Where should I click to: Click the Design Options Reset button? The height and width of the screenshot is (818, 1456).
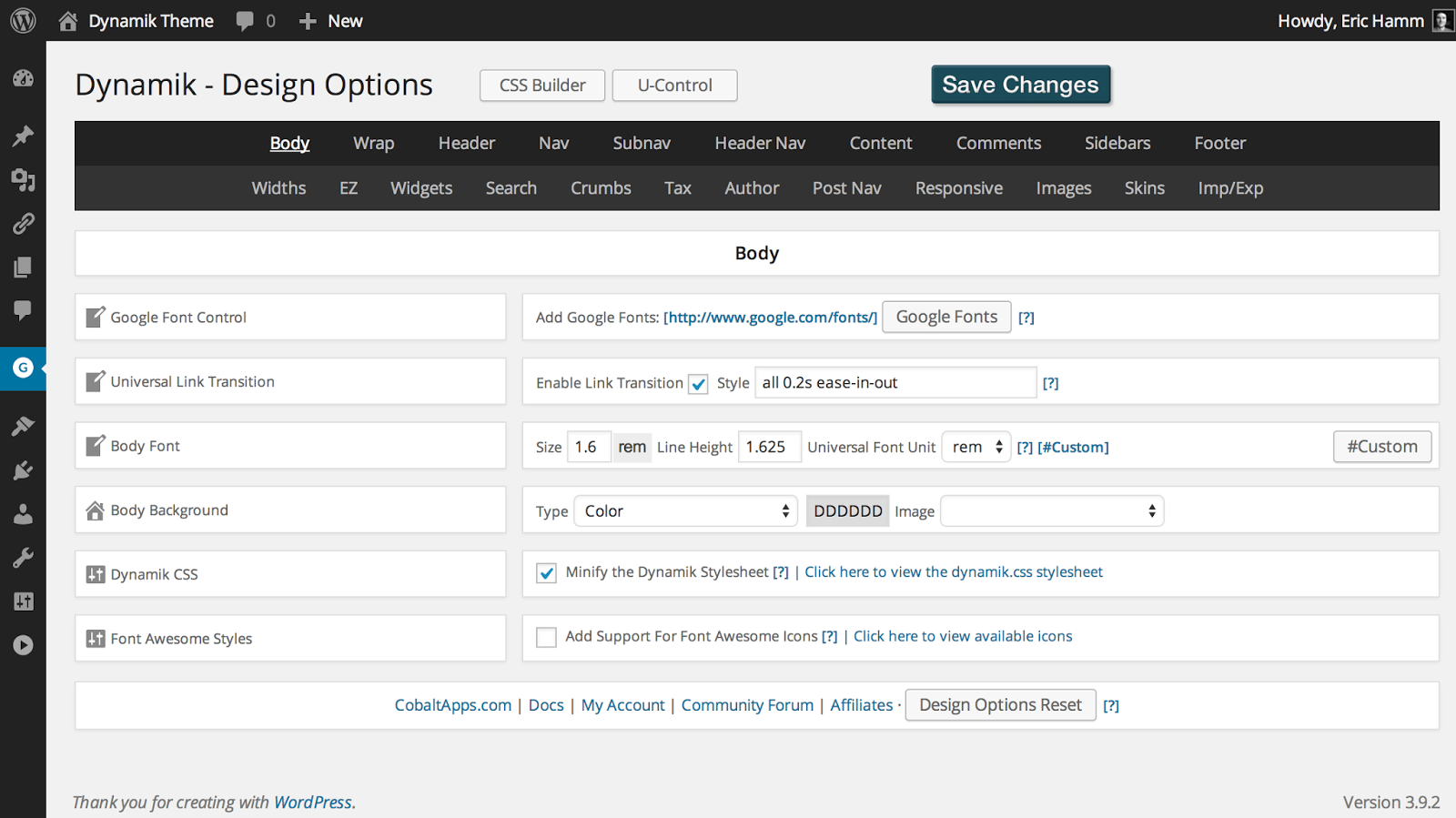click(1000, 705)
